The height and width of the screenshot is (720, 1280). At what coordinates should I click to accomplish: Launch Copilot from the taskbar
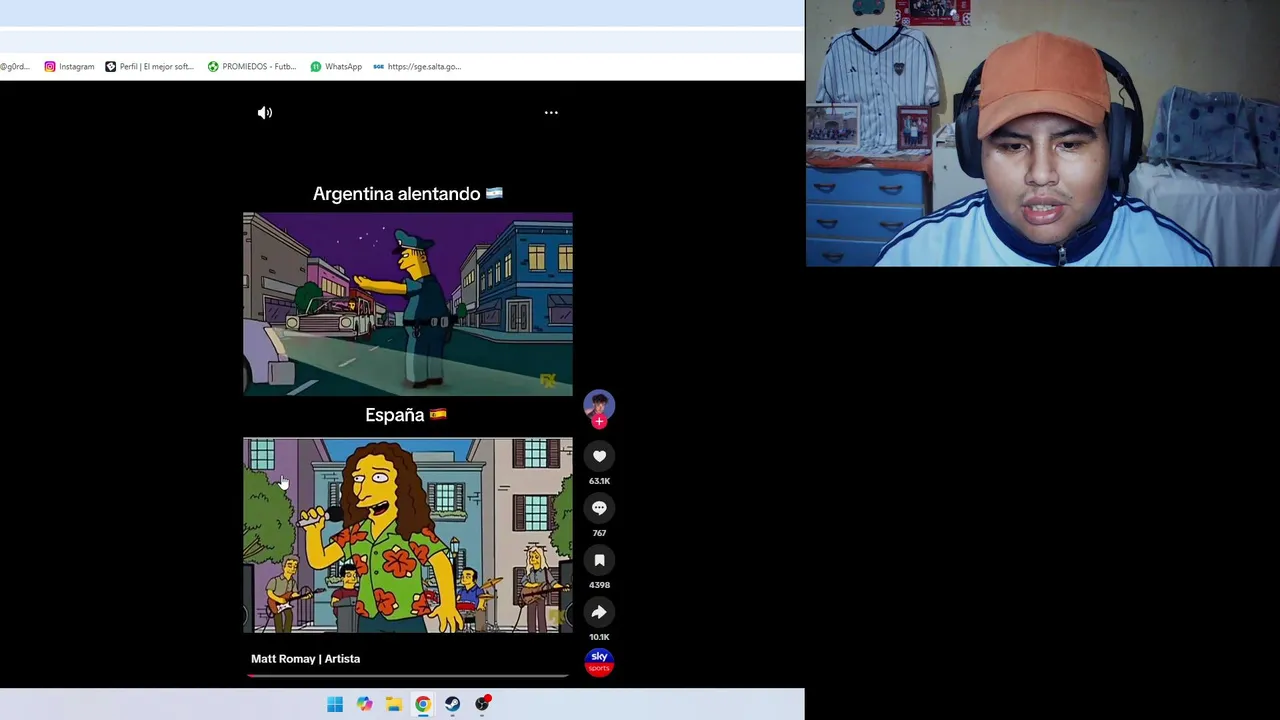tap(364, 704)
